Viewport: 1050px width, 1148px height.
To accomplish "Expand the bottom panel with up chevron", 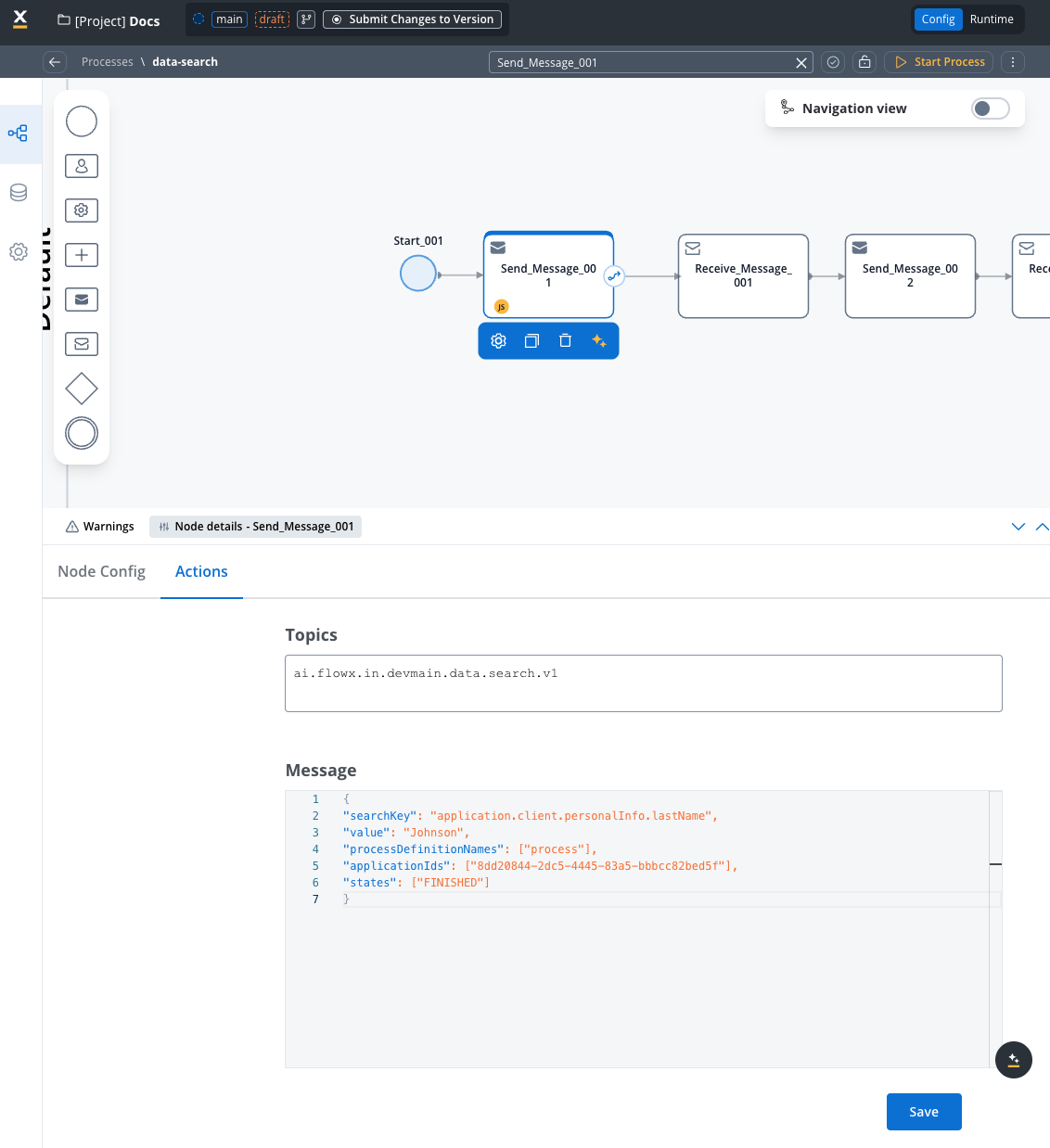I will [x=1042, y=527].
